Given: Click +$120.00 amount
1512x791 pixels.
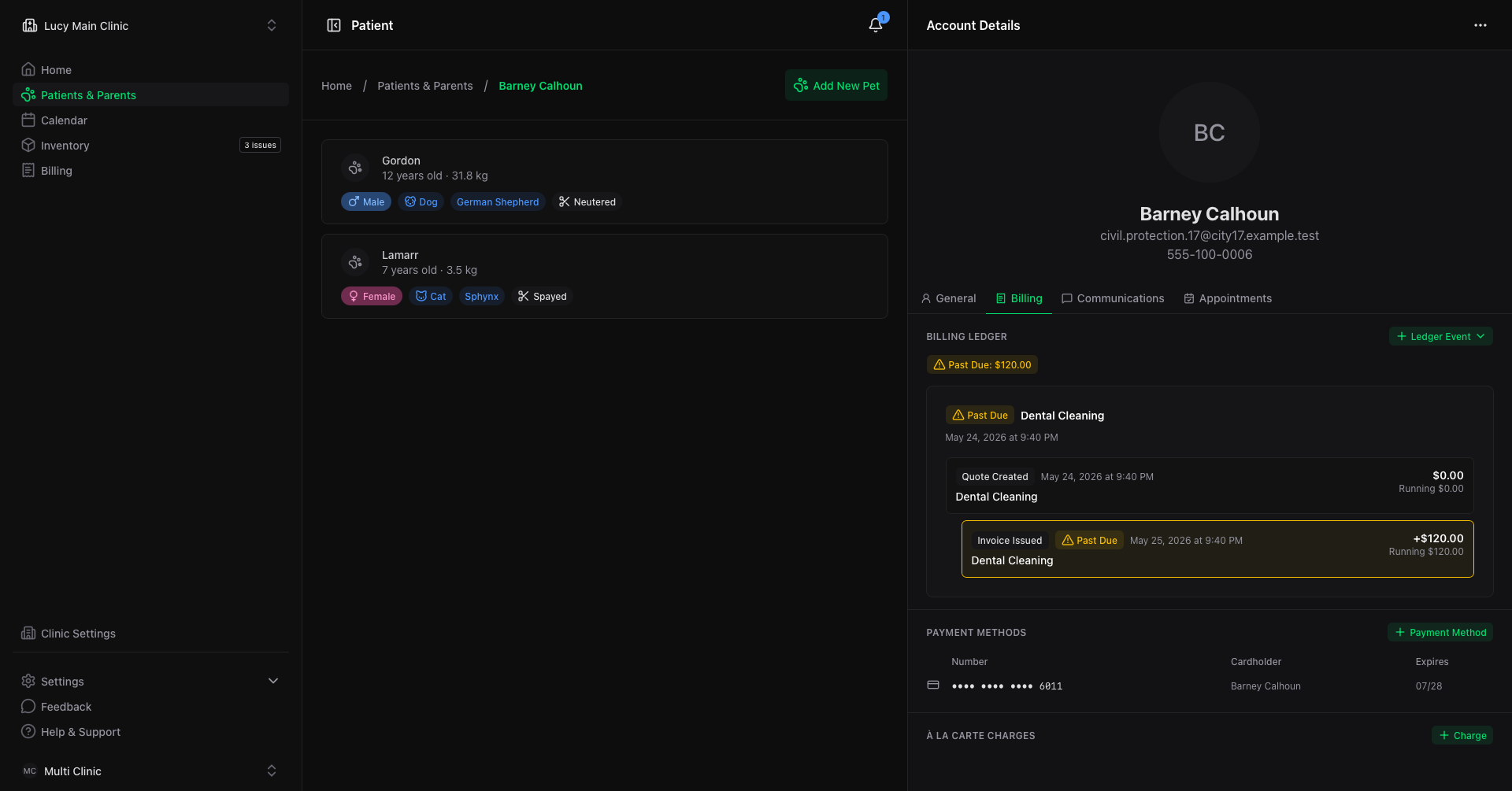Looking at the screenshot, I should coord(1438,538).
